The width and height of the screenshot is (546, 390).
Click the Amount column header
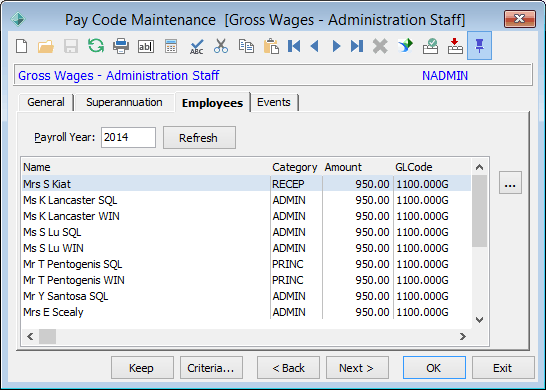pos(358,167)
